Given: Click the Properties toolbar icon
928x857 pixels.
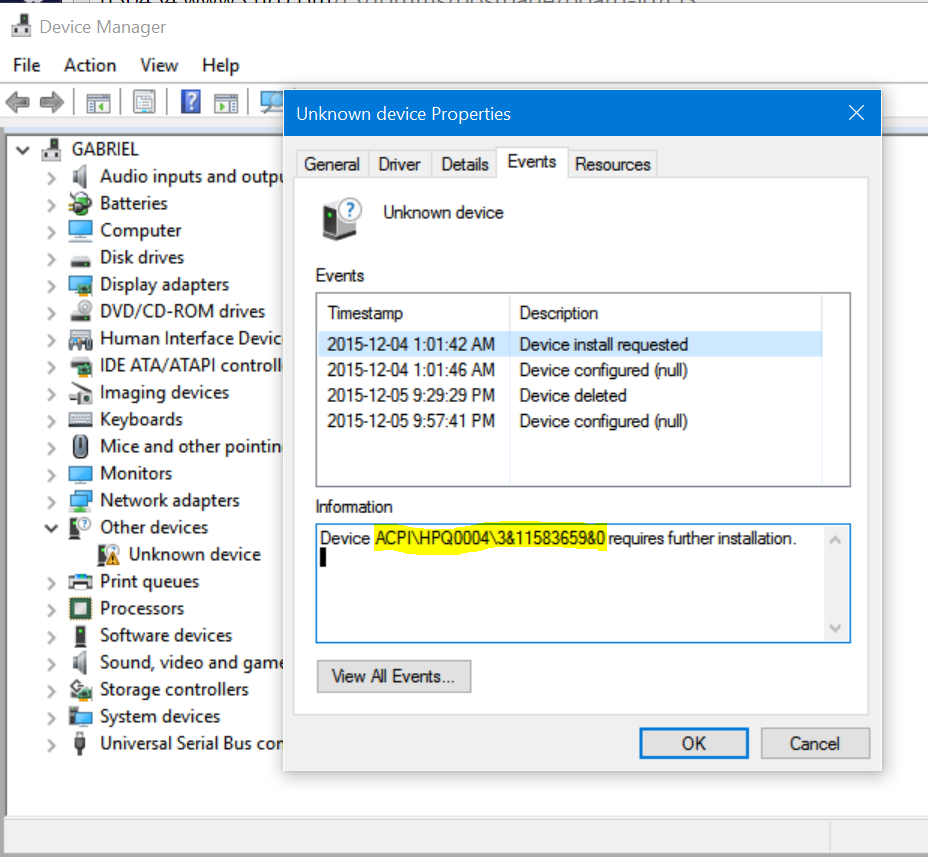Looking at the screenshot, I should click(x=144, y=102).
